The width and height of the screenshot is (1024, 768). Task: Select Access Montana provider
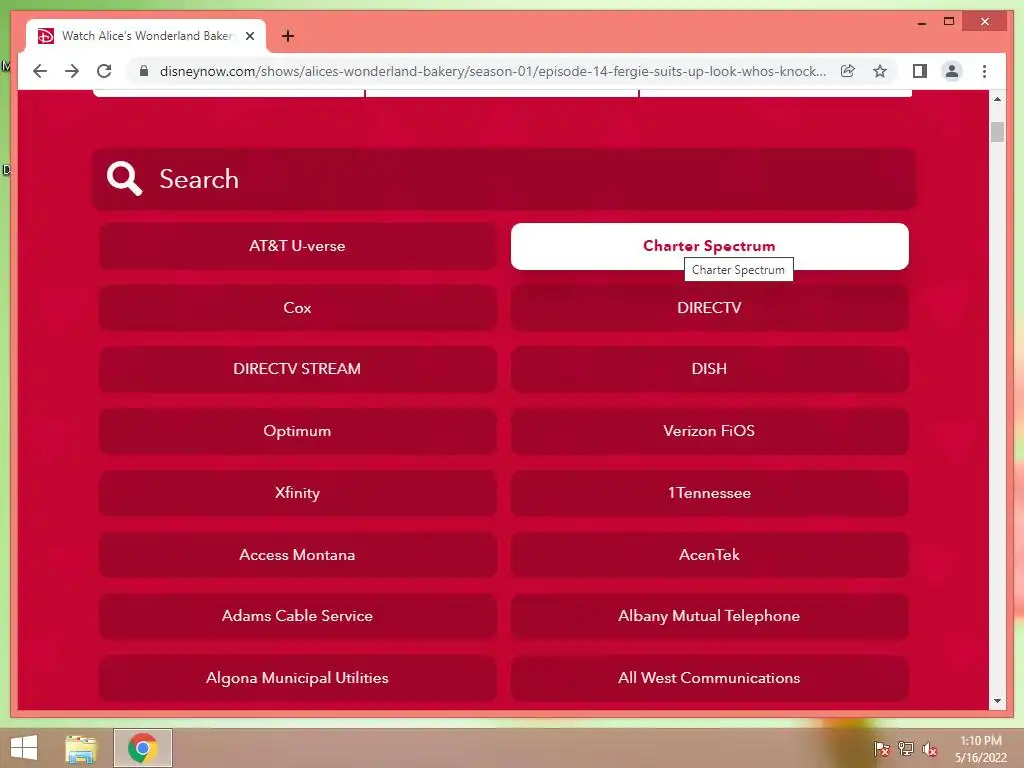297,554
